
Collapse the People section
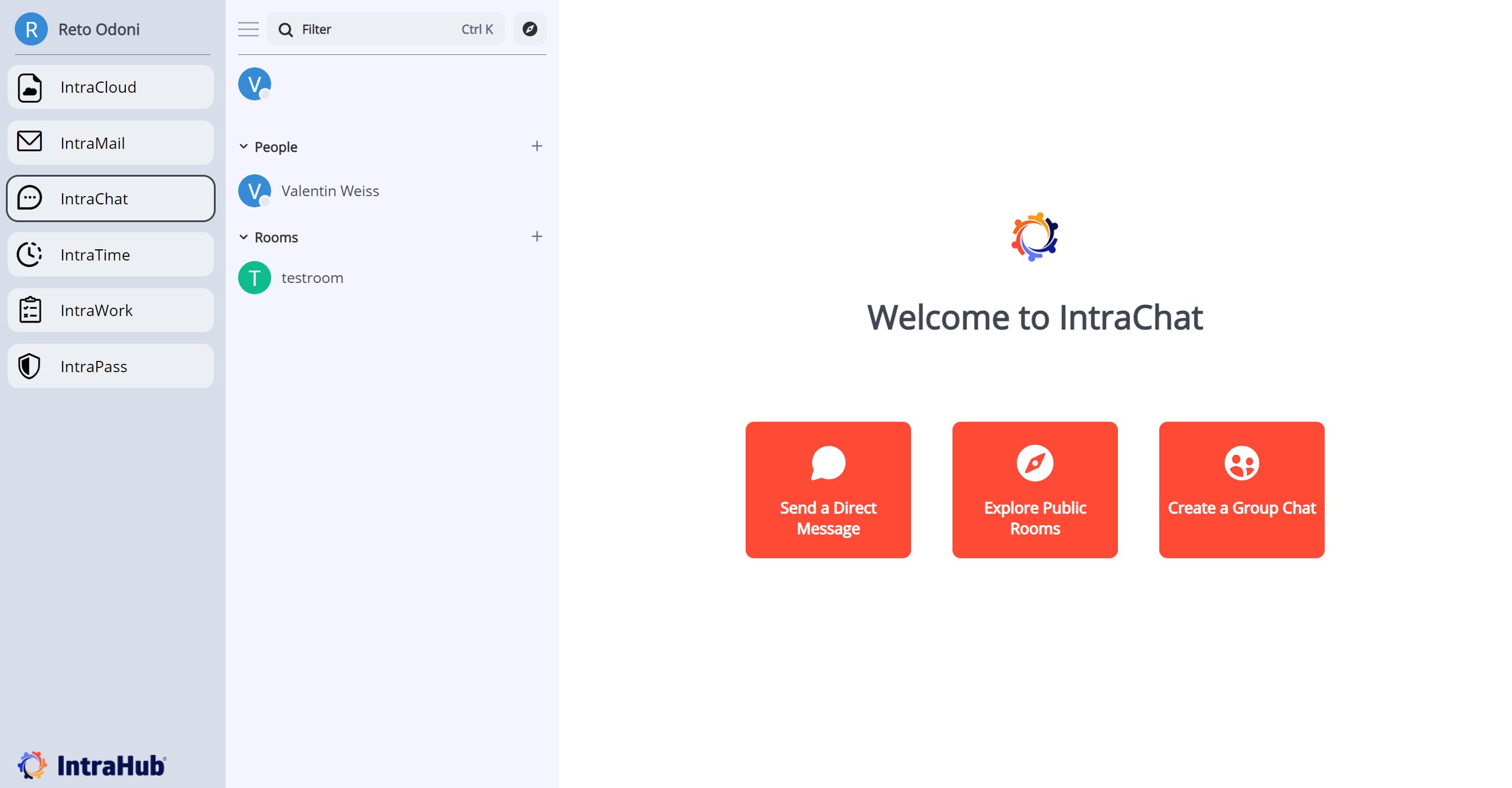(x=243, y=146)
